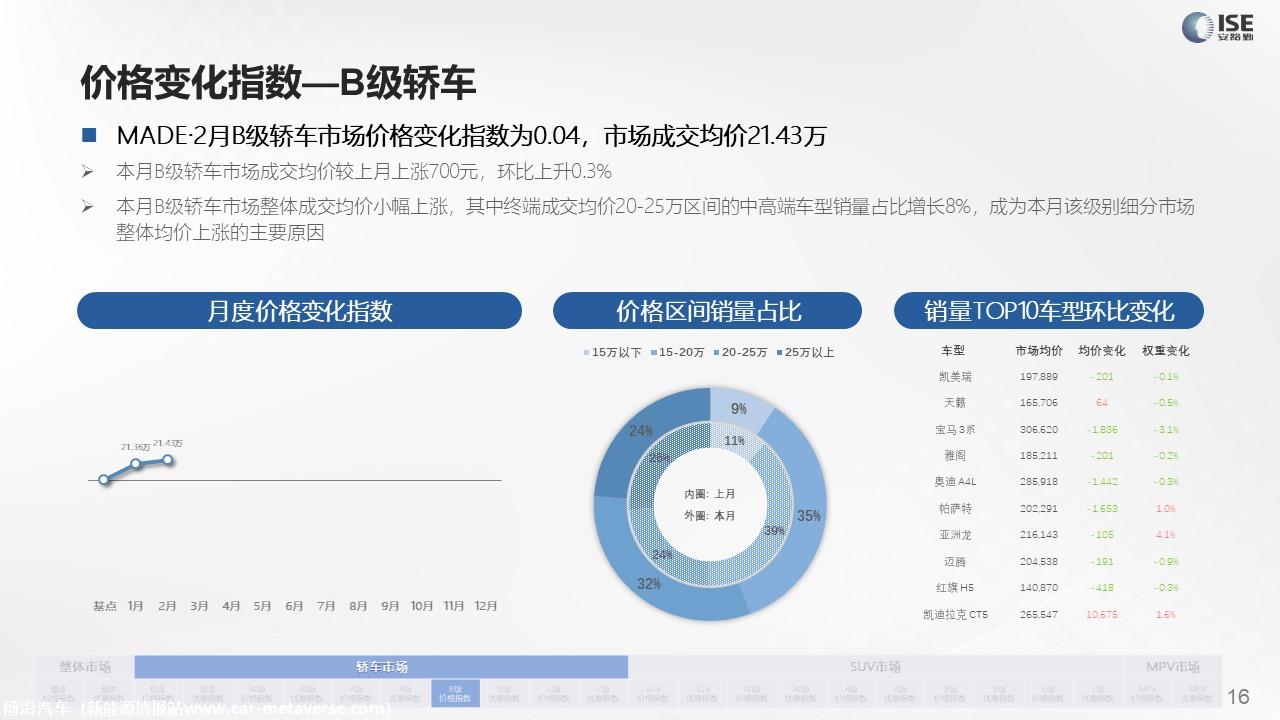This screenshot has height=720, width=1280.
Task: Click the 140,870 price cell for 红旗H5
Action: (1039, 587)
